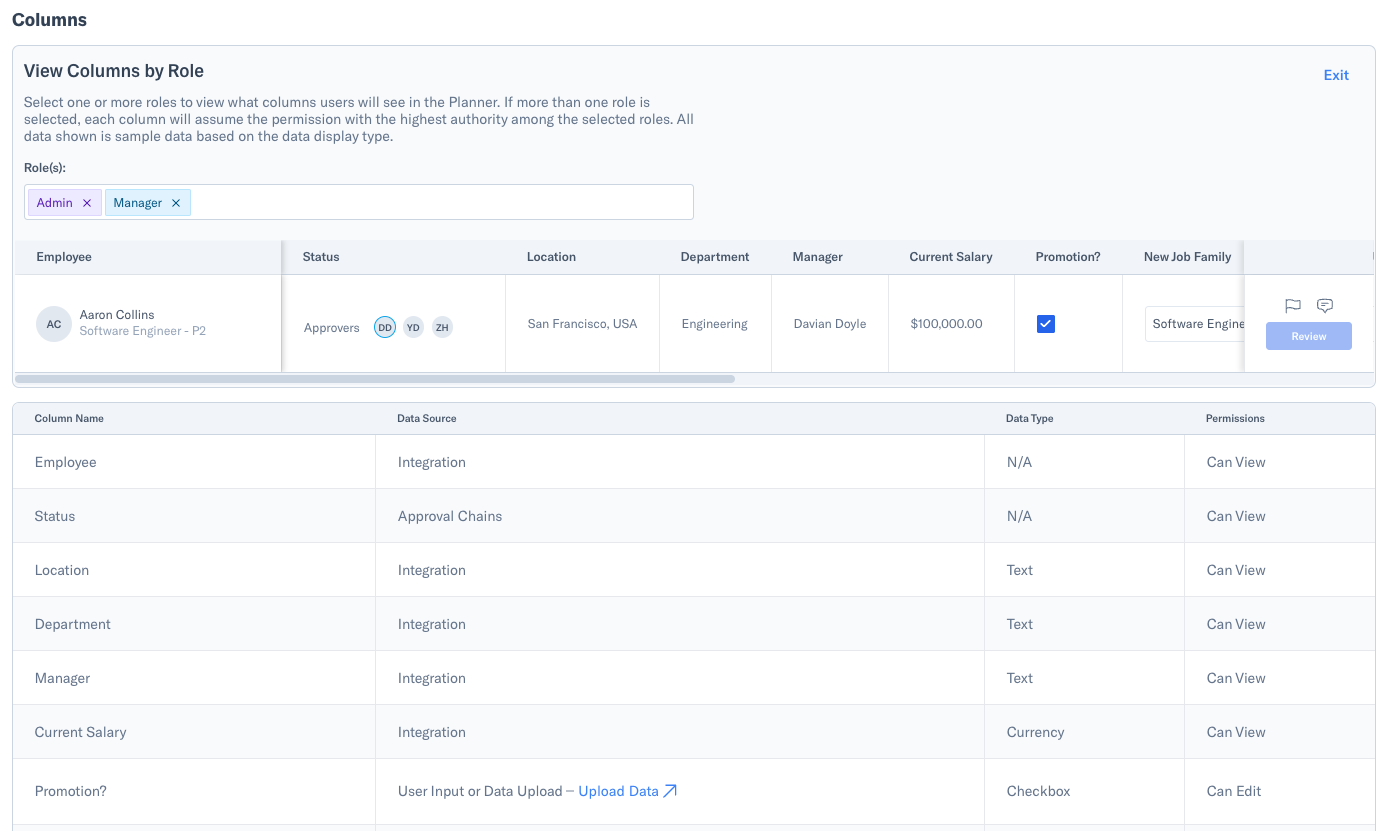Select Aaron Collins's employee name
The width and height of the screenshot is (1387, 831).
pyautogui.click(x=117, y=314)
